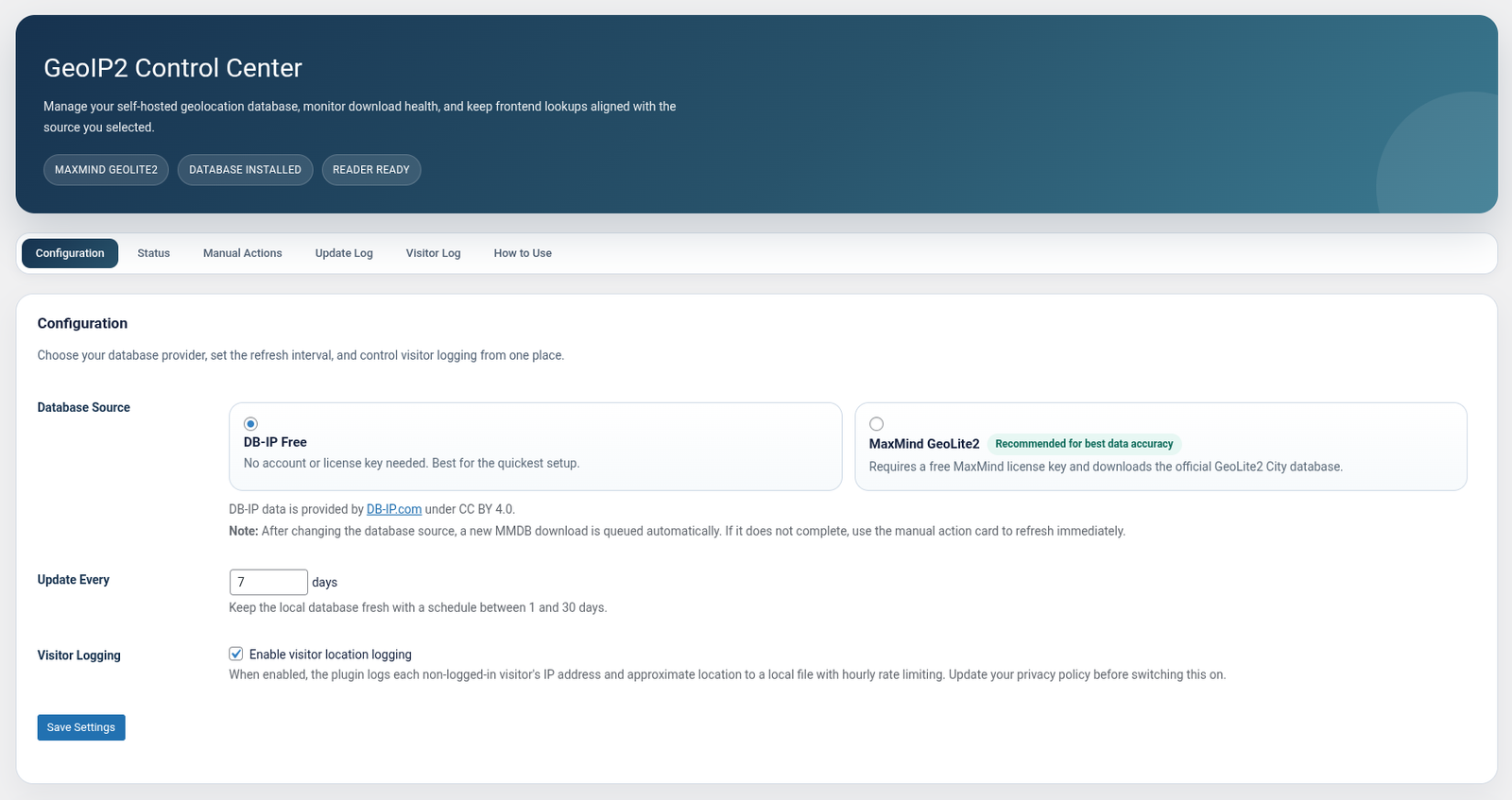
Task: Click the READER READY status badge
Action: tap(371, 170)
